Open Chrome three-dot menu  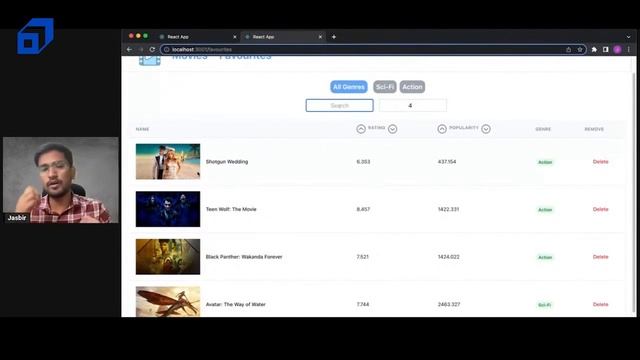629,49
